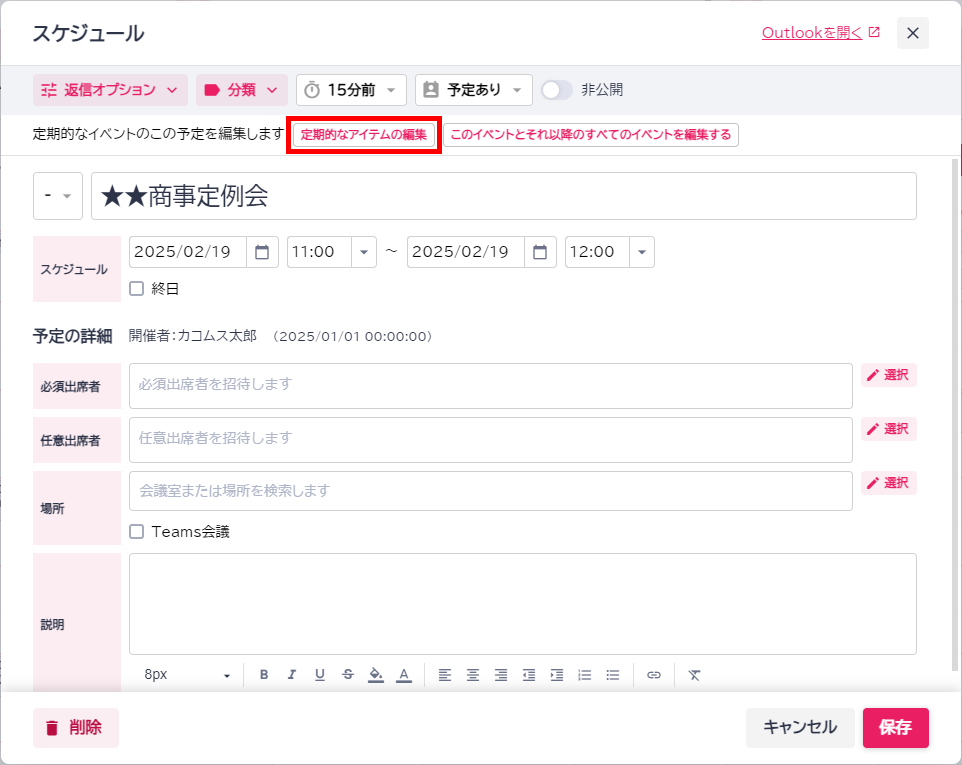This screenshot has height=765, width=962.
Task: Click inside the 説明 description text area
Action: coord(523,604)
